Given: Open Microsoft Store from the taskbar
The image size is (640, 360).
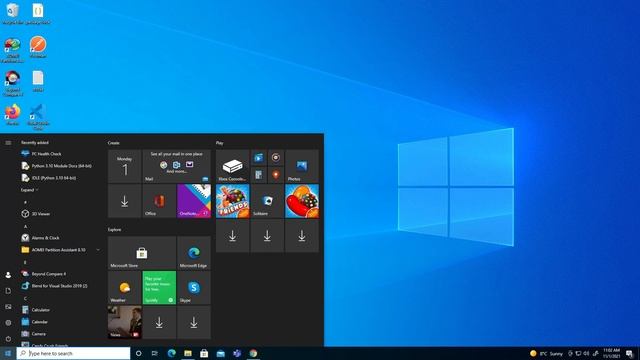Looking at the screenshot, I should (x=204, y=353).
